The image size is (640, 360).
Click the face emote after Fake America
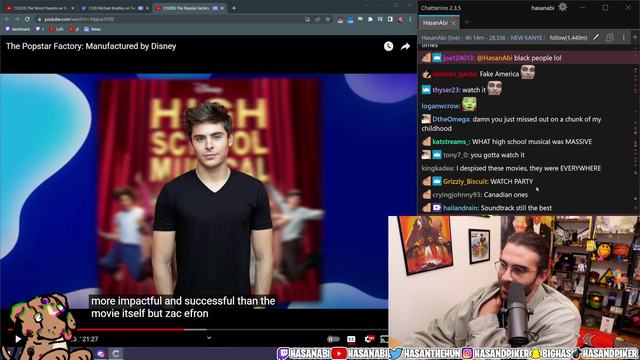527,72
